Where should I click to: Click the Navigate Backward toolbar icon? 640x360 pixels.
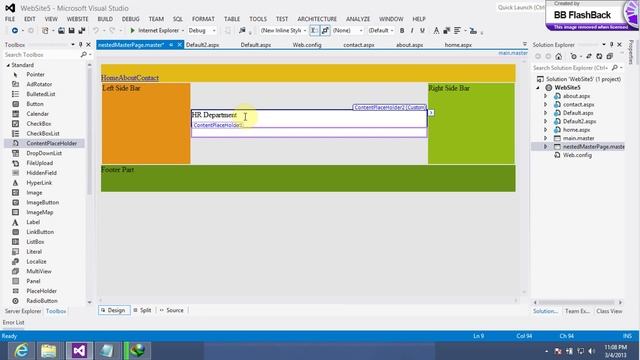coord(15,31)
